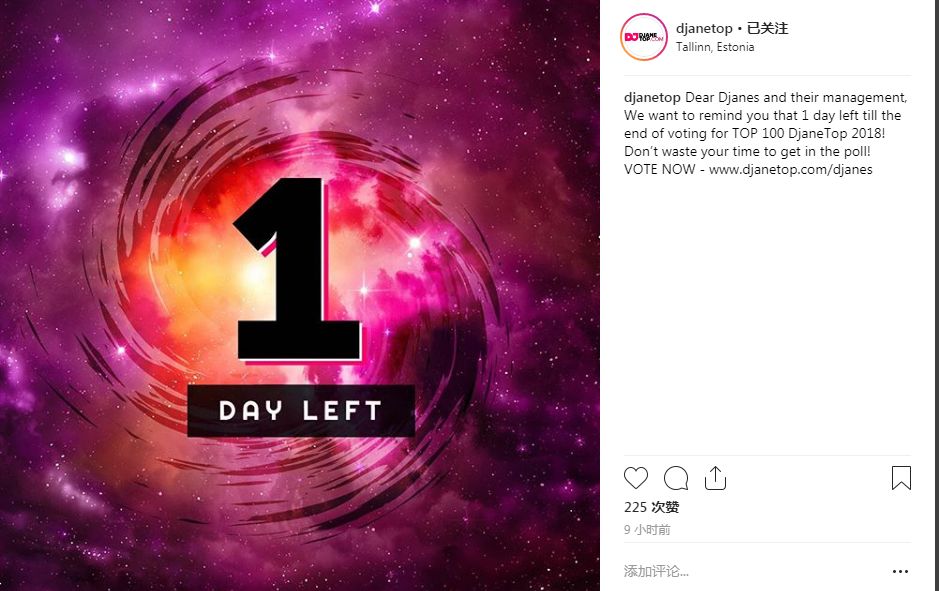Click the djanetop username in the post header

pyautogui.click(x=704, y=28)
